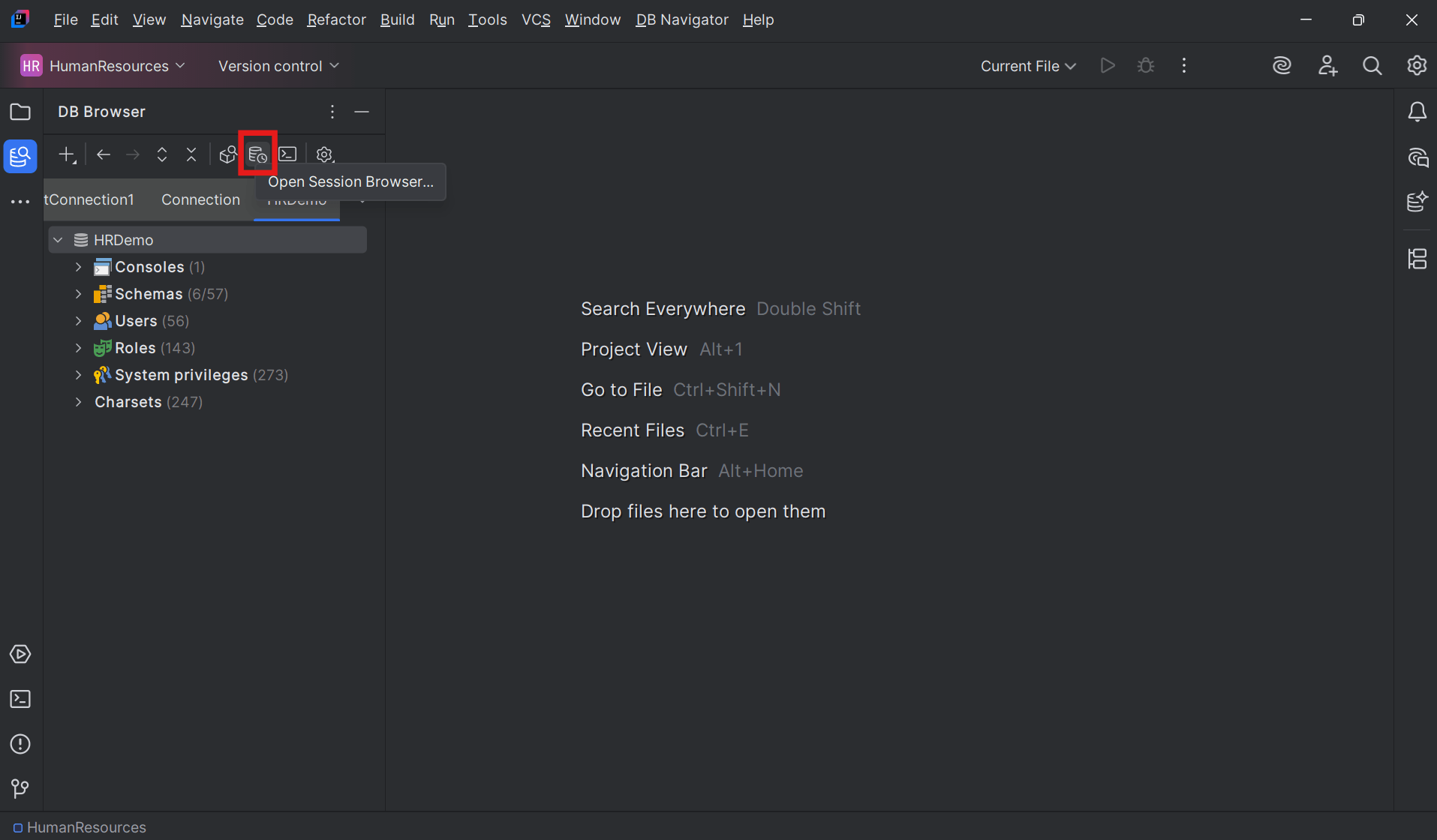1437x840 pixels.
Task: Debug the current file with bug icon
Action: pyautogui.click(x=1145, y=66)
